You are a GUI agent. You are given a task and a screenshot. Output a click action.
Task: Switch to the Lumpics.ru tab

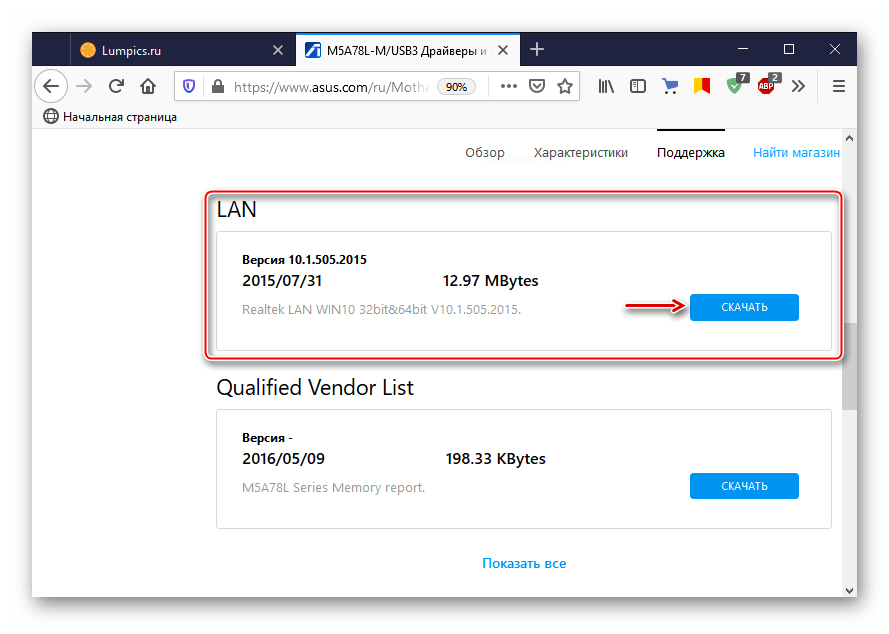click(181, 50)
